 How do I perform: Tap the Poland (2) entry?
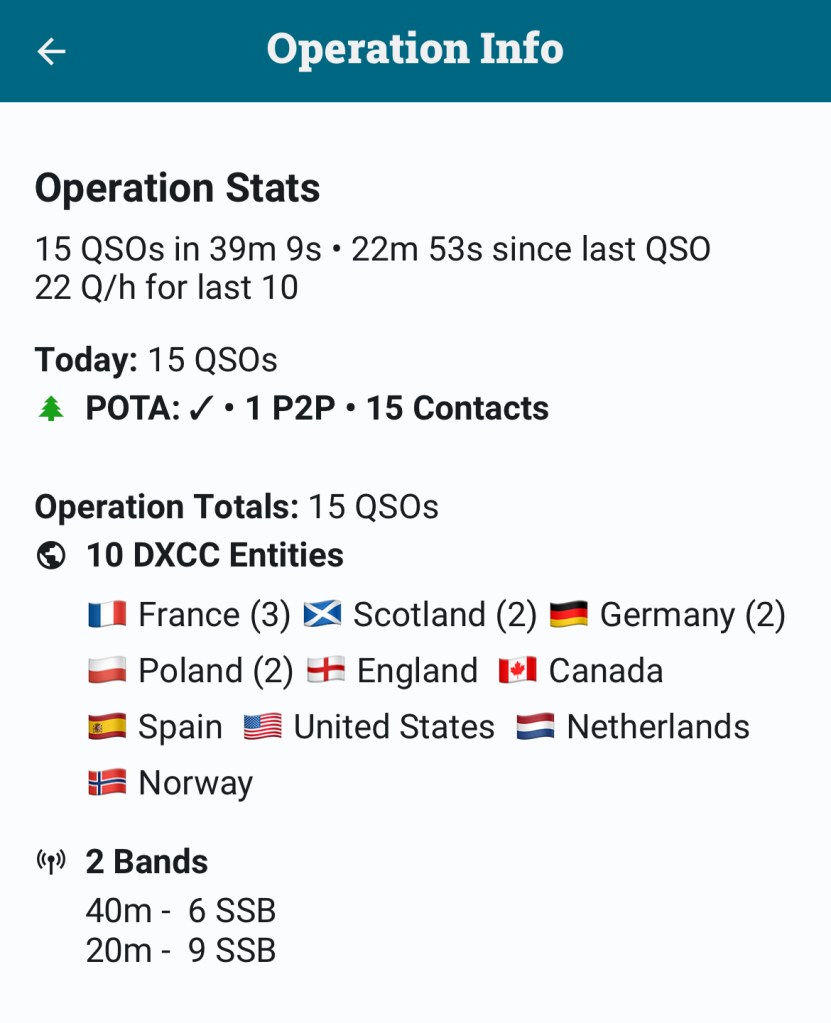pyautogui.click(x=215, y=671)
